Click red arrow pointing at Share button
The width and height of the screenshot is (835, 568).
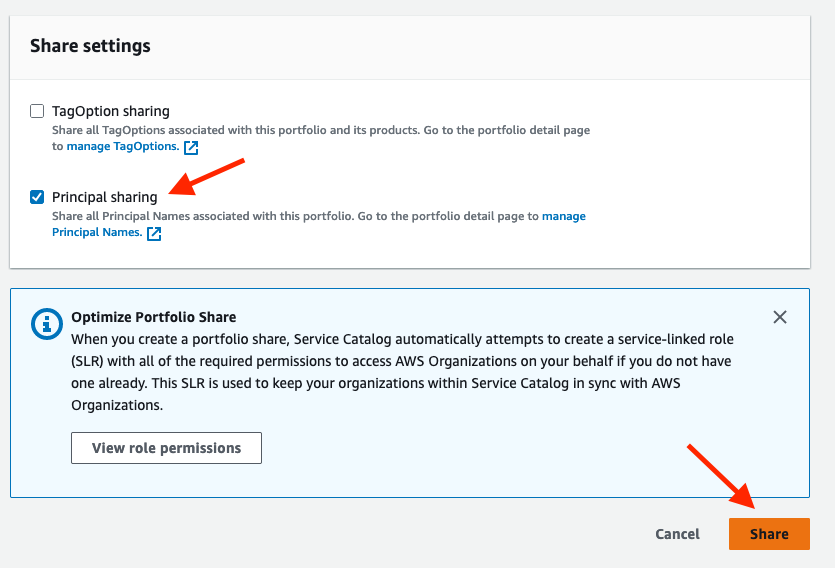coord(721,476)
